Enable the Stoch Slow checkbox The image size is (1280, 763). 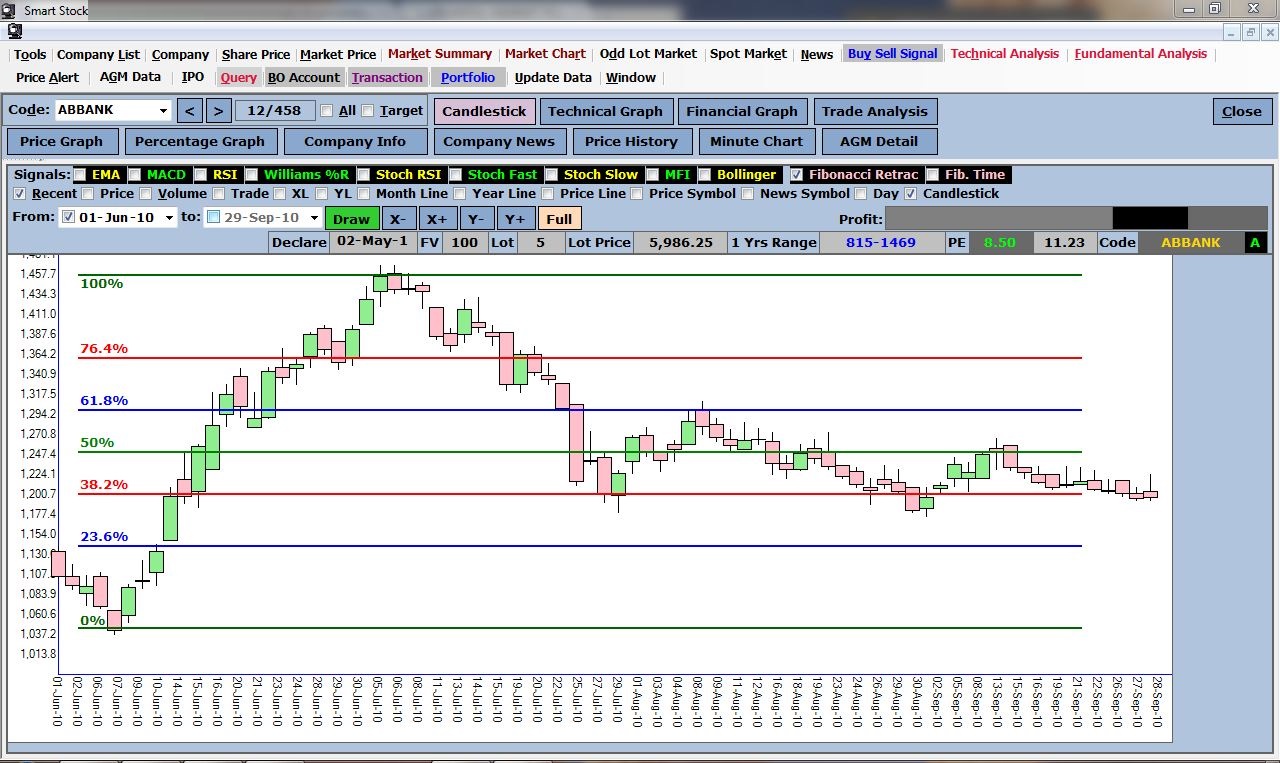pyautogui.click(x=552, y=175)
